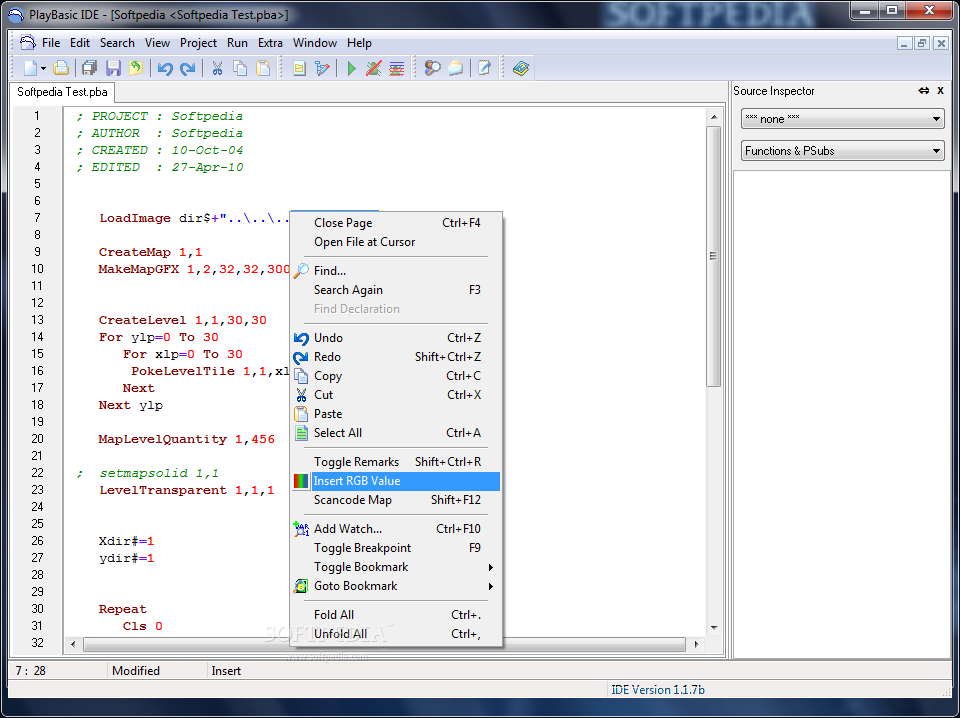Screen dimensions: 960x718
Task: Click the Save All floppy disks icon
Action: coord(89,69)
